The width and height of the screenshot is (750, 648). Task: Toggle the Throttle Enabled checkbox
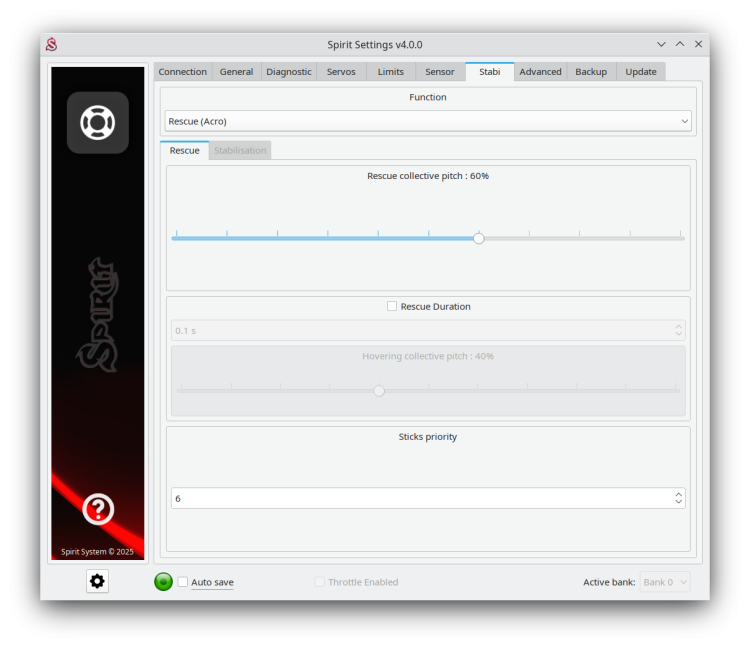tap(320, 582)
